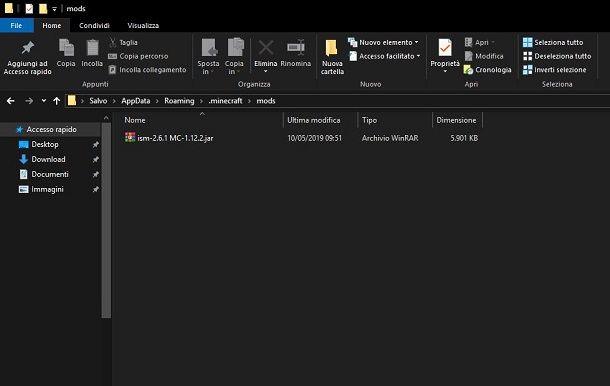The width and height of the screenshot is (610, 386).
Task: Click .minecraft in the address path
Action: coord(225,101)
